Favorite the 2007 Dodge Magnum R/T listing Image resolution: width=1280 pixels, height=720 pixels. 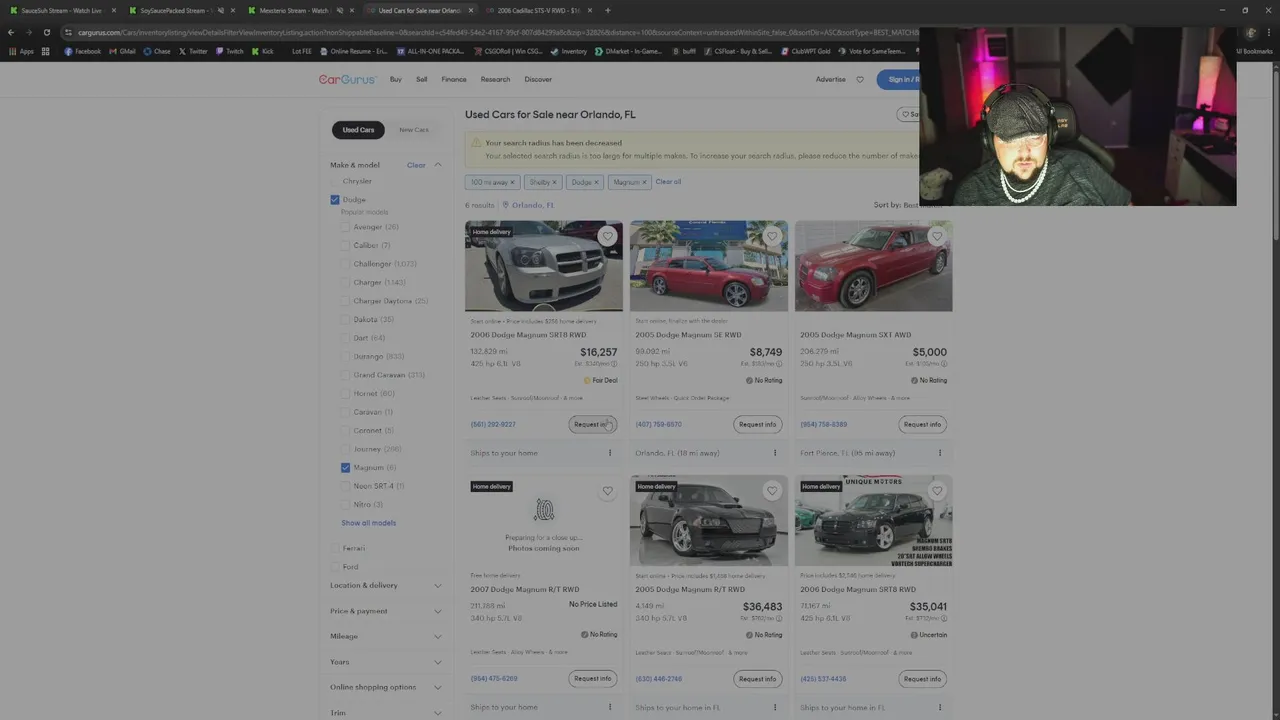coord(607,491)
